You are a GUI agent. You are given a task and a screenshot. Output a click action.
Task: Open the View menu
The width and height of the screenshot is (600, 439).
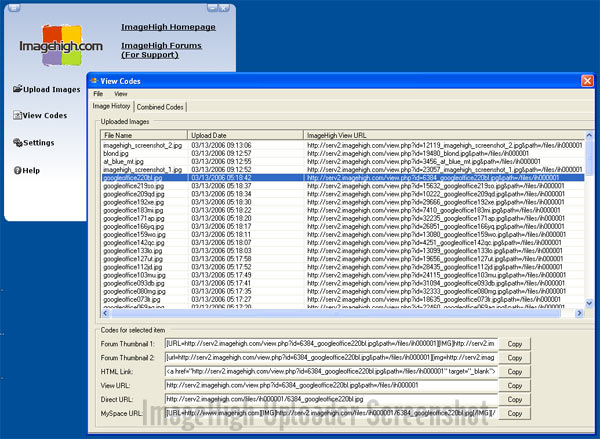pyautogui.click(x=121, y=94)
